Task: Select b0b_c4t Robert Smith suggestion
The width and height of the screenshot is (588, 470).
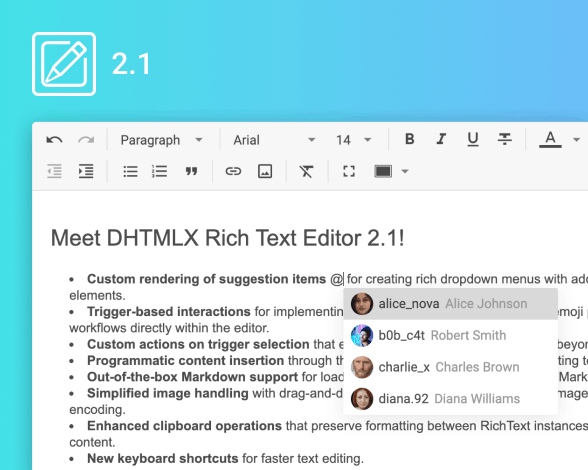Action: 450,336
